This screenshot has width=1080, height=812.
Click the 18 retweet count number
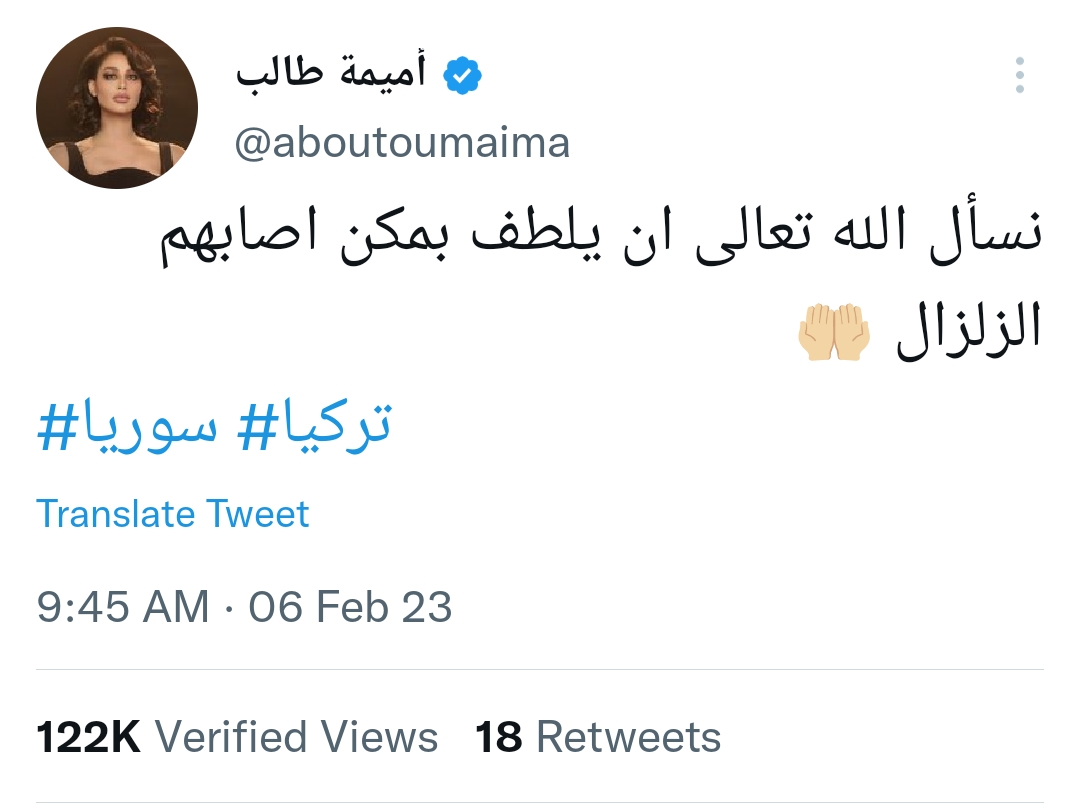499,737
